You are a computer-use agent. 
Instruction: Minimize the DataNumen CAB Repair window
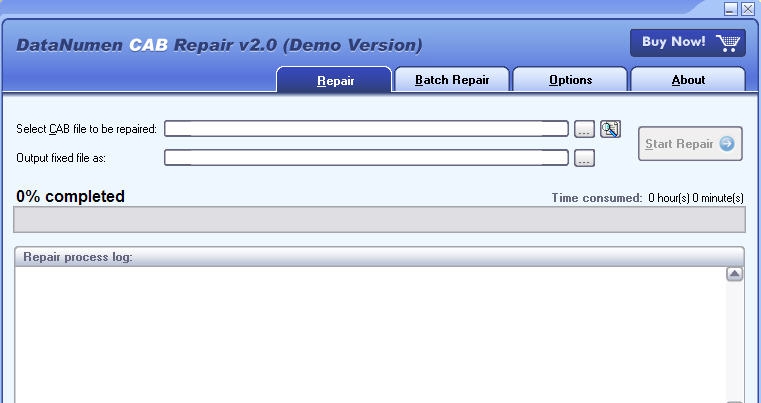click(x=731, y=9)
